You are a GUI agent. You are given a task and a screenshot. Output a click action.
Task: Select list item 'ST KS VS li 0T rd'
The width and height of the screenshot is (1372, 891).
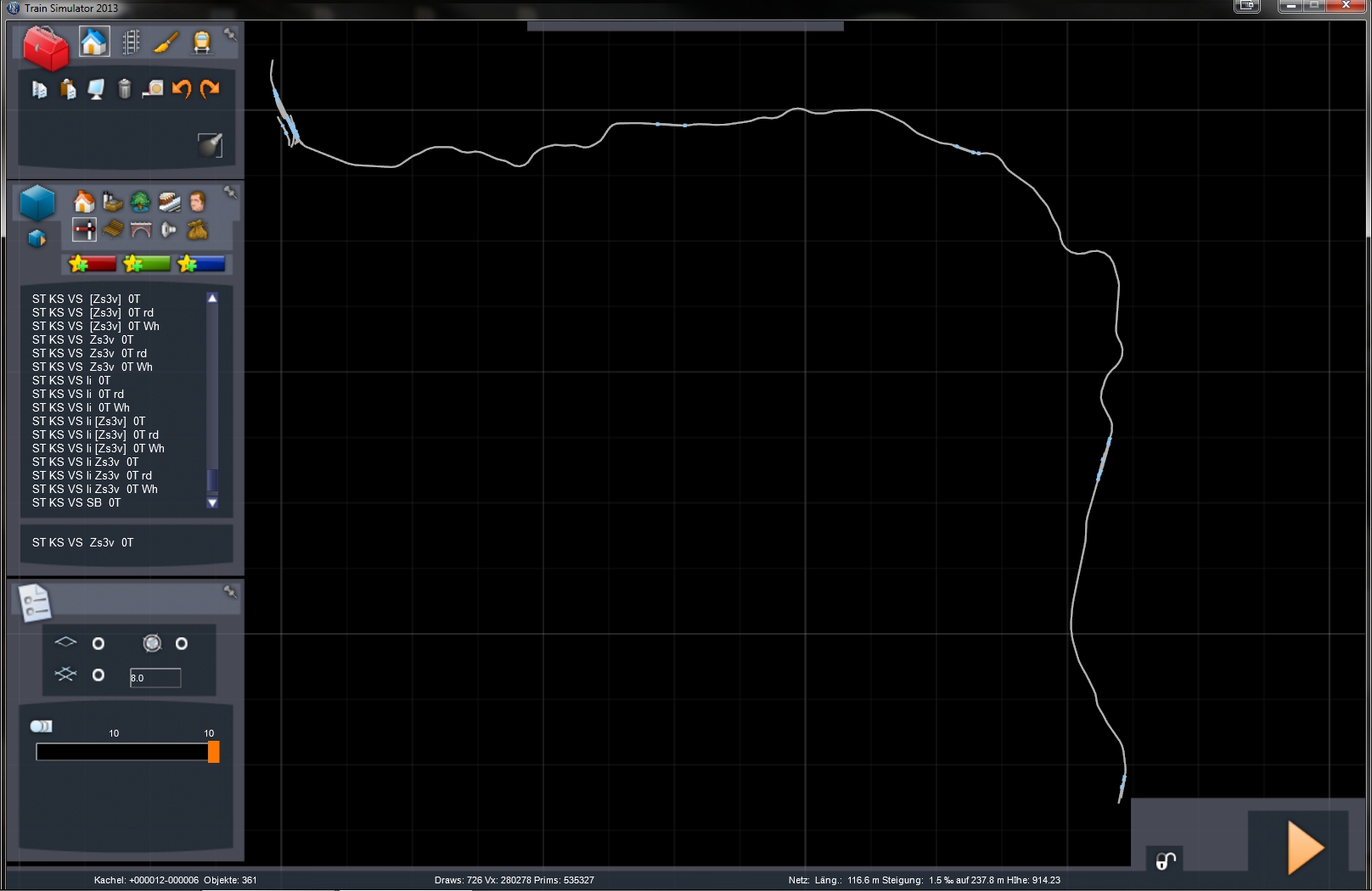coord(78,394)
